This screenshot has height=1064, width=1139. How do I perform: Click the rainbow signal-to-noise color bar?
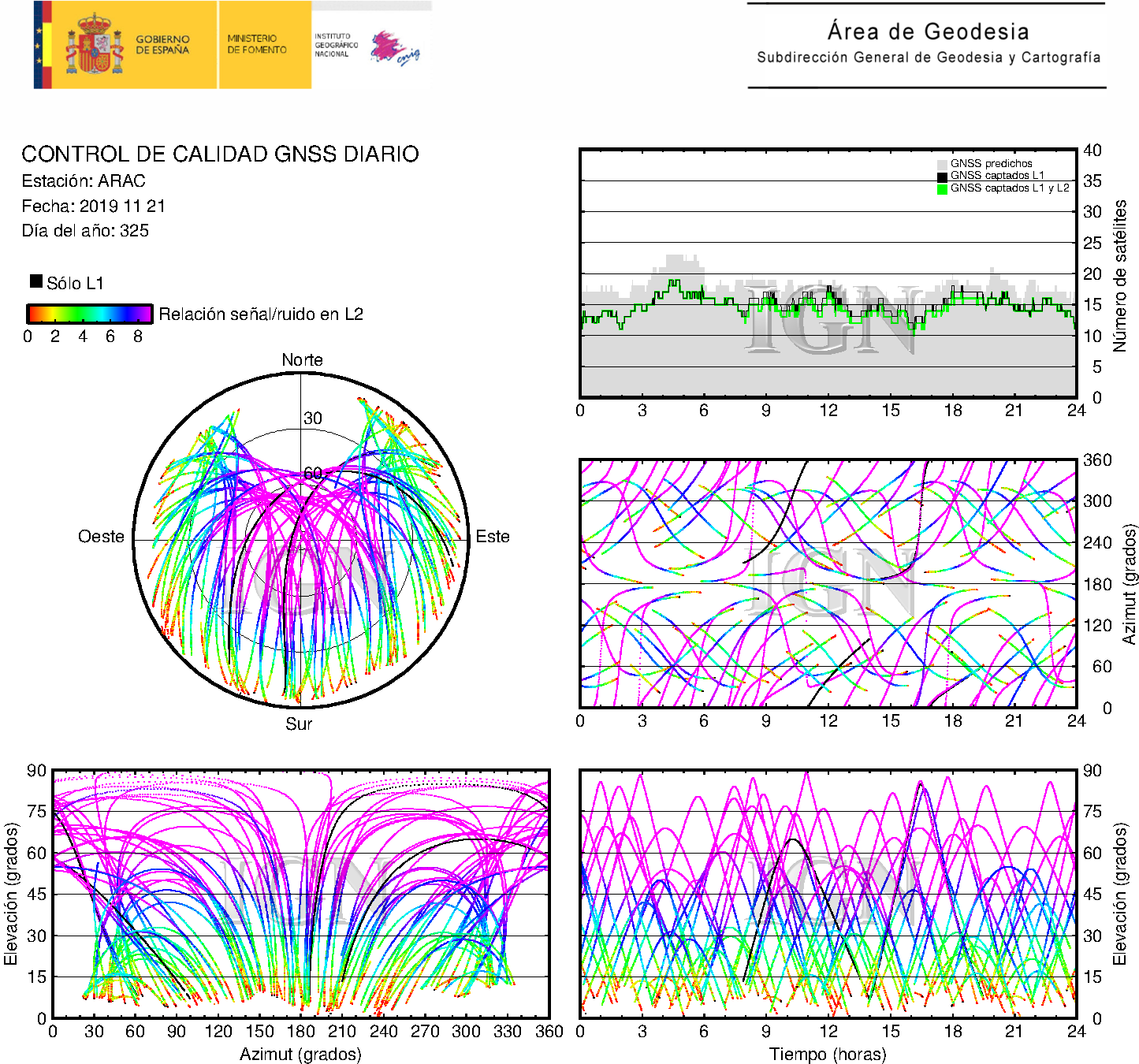tap(89, 314)
